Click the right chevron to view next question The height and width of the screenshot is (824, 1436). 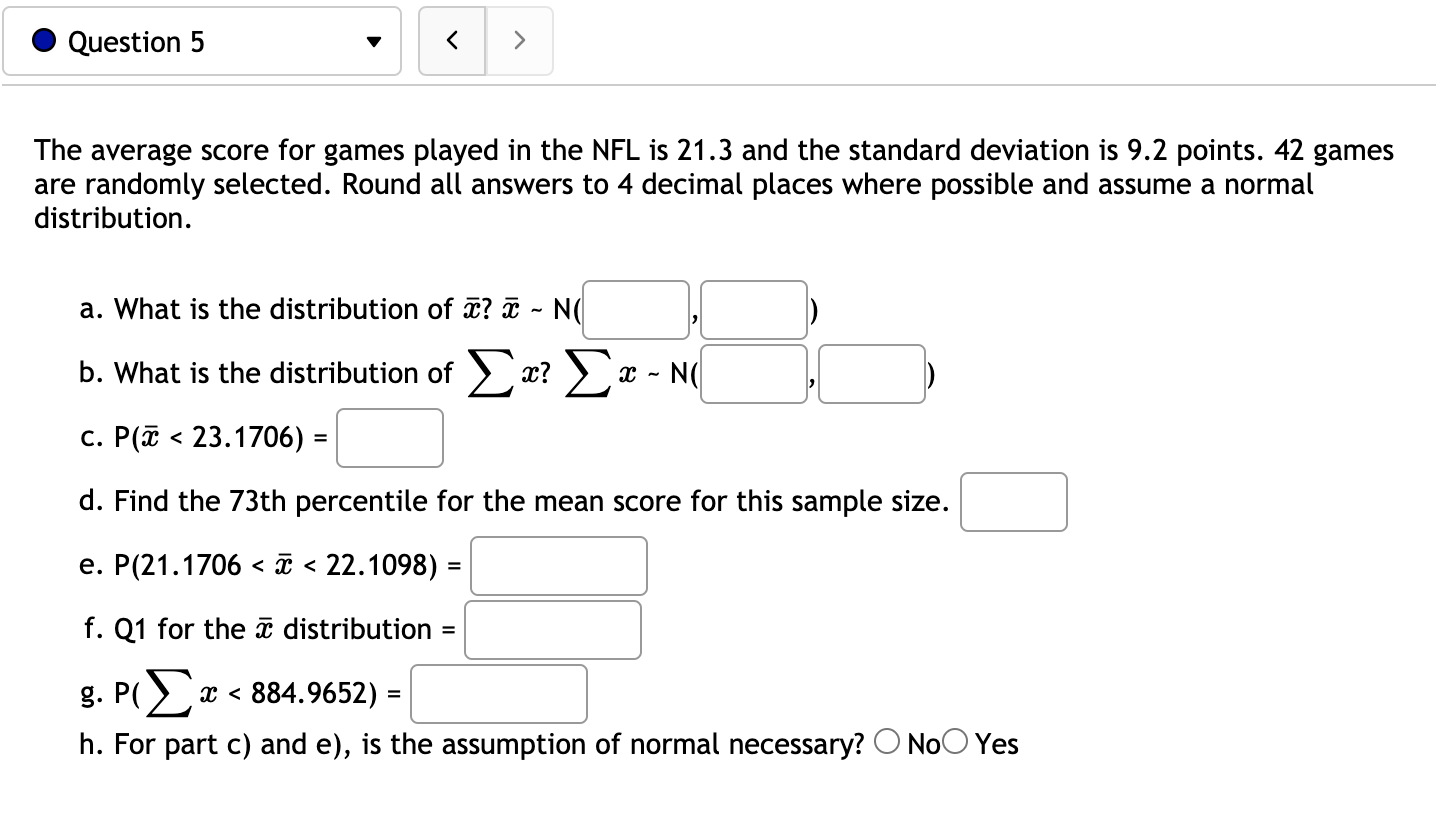[x=519, y=40]
